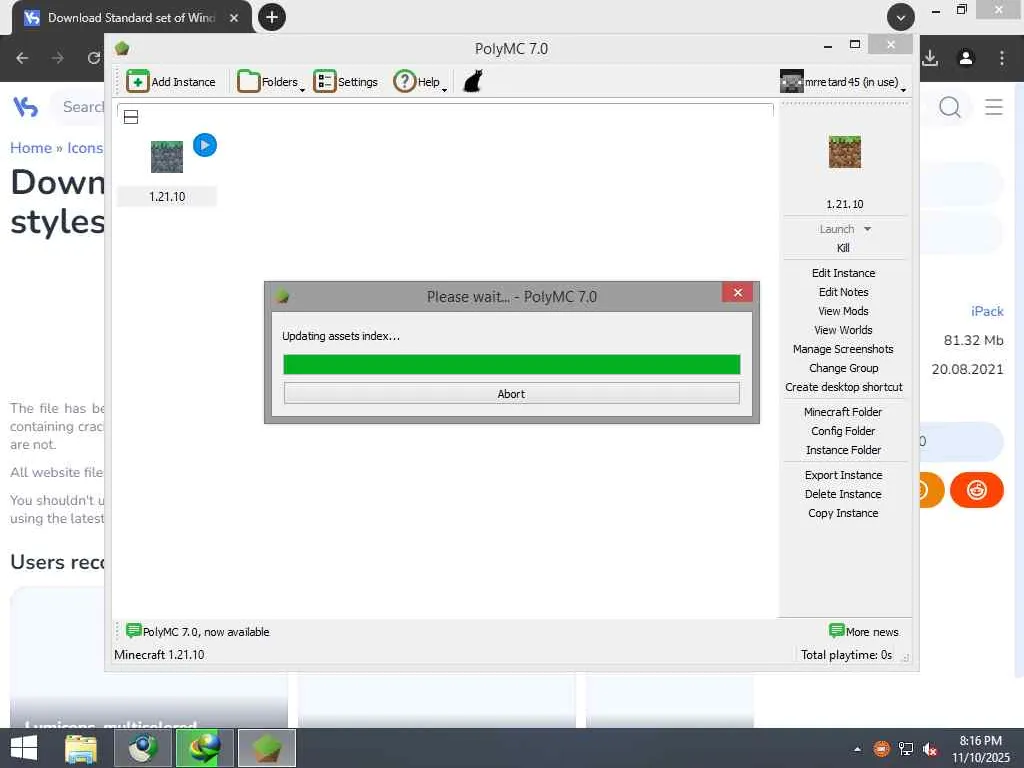Open the Folders toolbar menu
The image size is (1024, 768).
point(270,82)
